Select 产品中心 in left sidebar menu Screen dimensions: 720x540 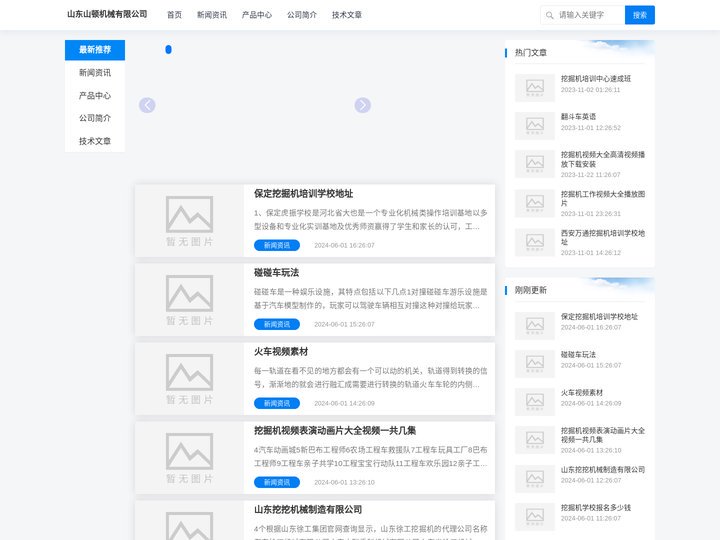[95, 96]
